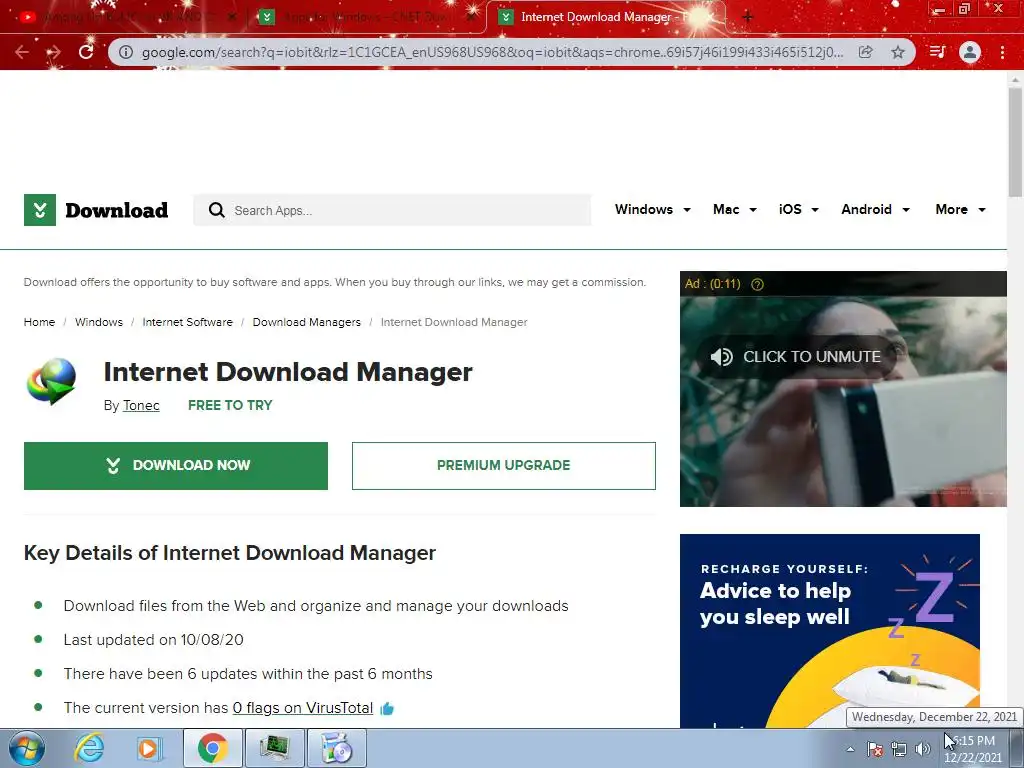
Task: Click the search magnifier icon
Action: [x=216, y=210]
